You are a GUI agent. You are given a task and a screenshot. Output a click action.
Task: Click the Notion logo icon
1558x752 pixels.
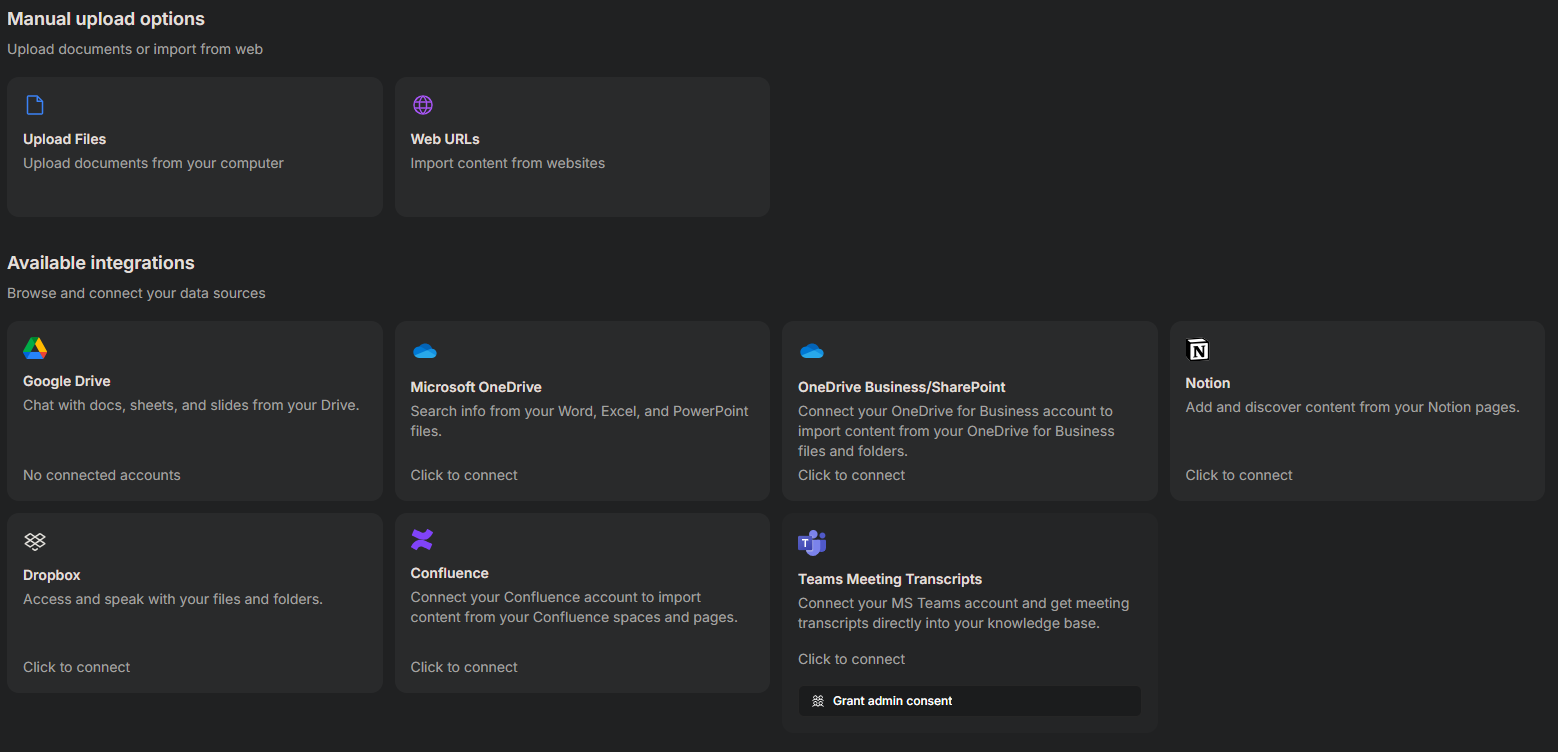point(1198,349)
